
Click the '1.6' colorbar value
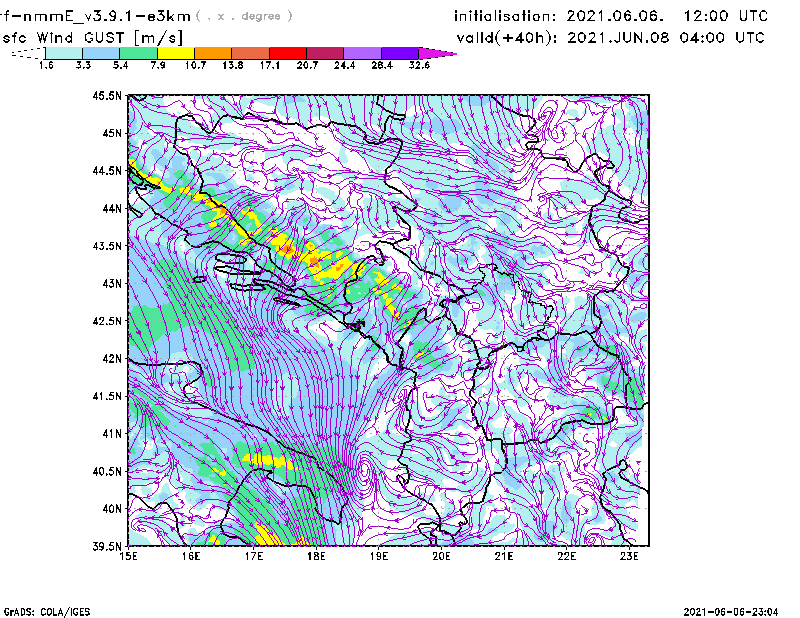tap(46, 65)
